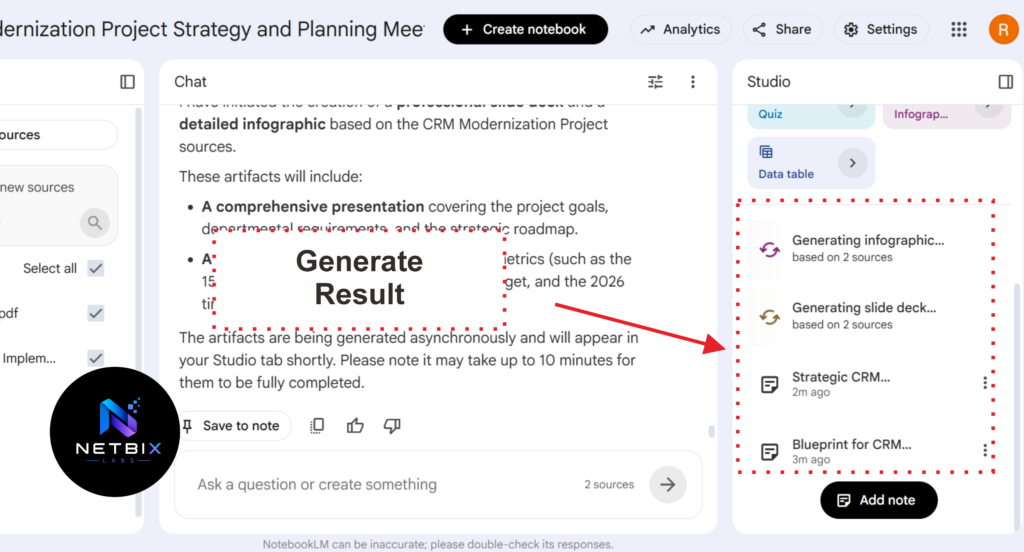Open chat more options menu
The width and height of the screenshot is (1024, 552).
[x=693, y=82]
